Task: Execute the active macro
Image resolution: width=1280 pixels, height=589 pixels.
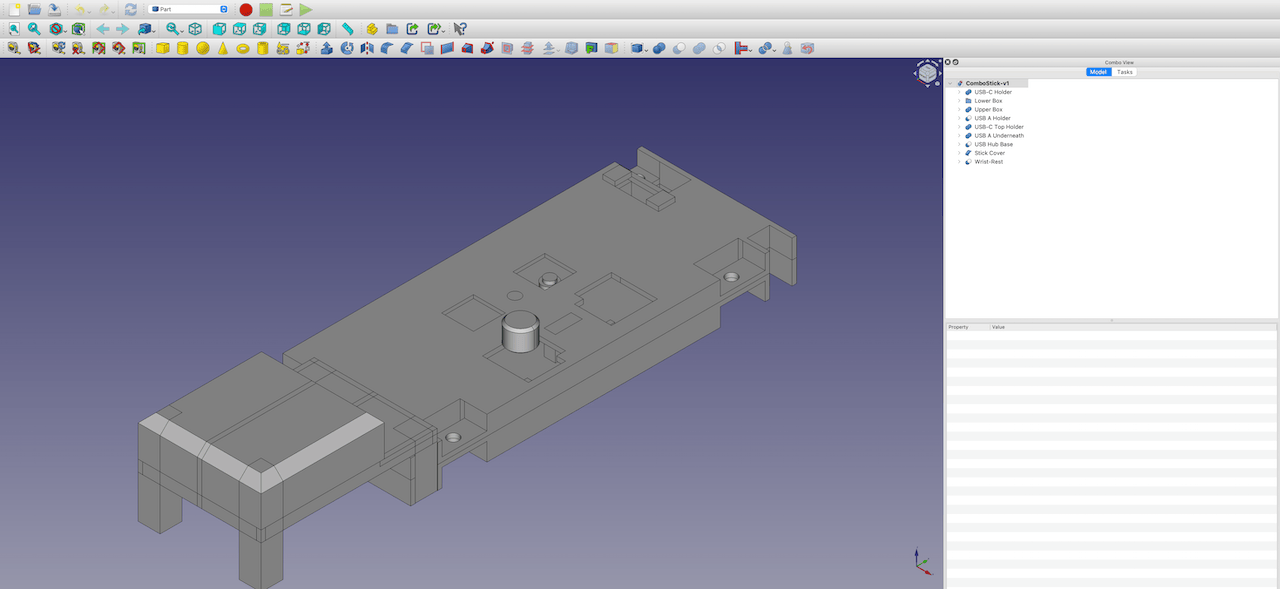Action: (x=305, y=9)
